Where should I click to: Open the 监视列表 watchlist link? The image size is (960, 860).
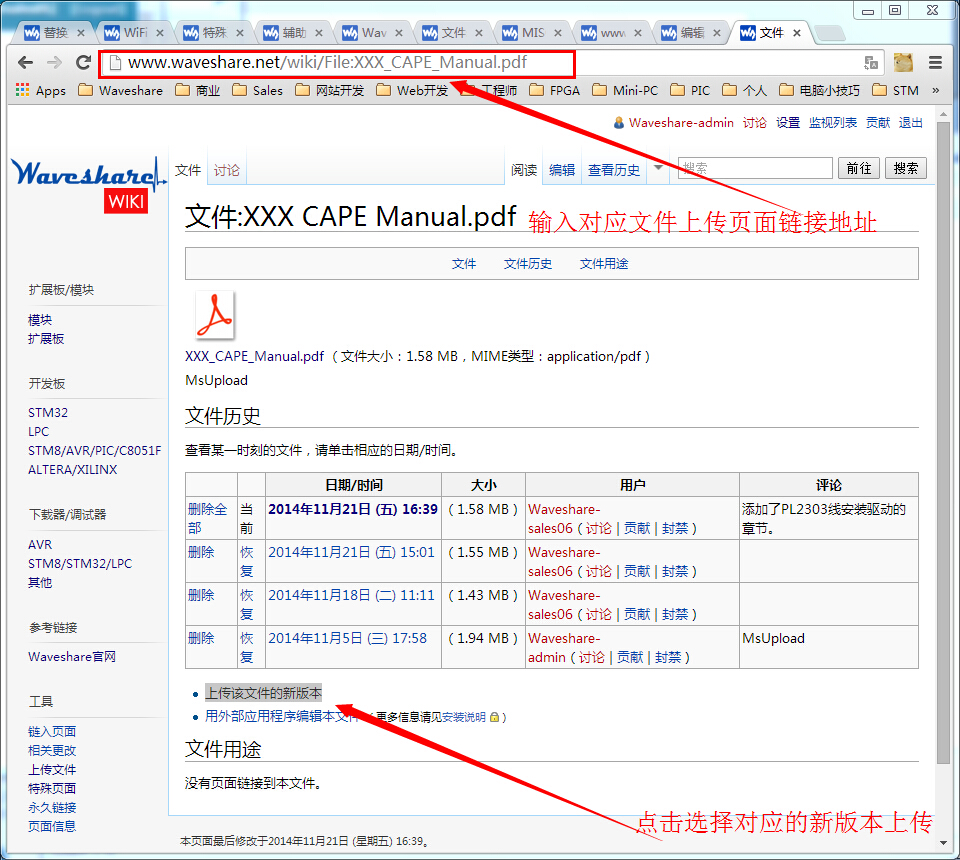pos(833,122)
